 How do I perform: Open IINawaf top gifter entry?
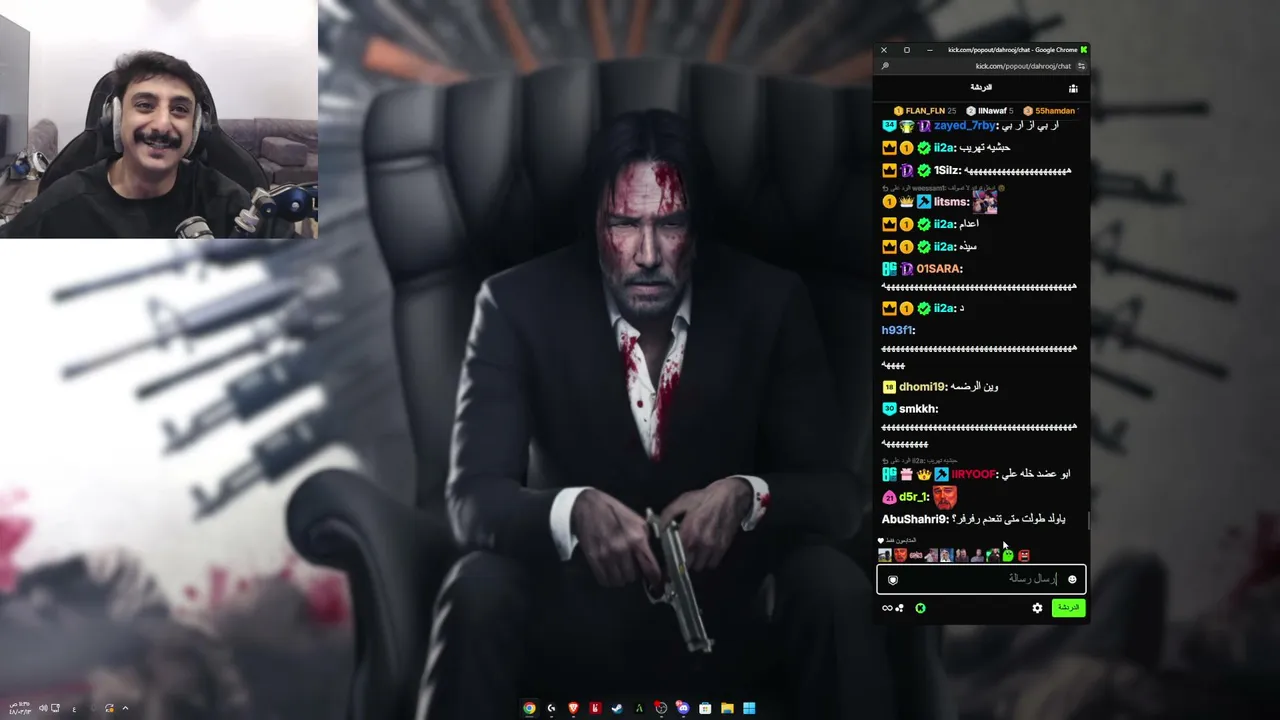pos(991,111)
